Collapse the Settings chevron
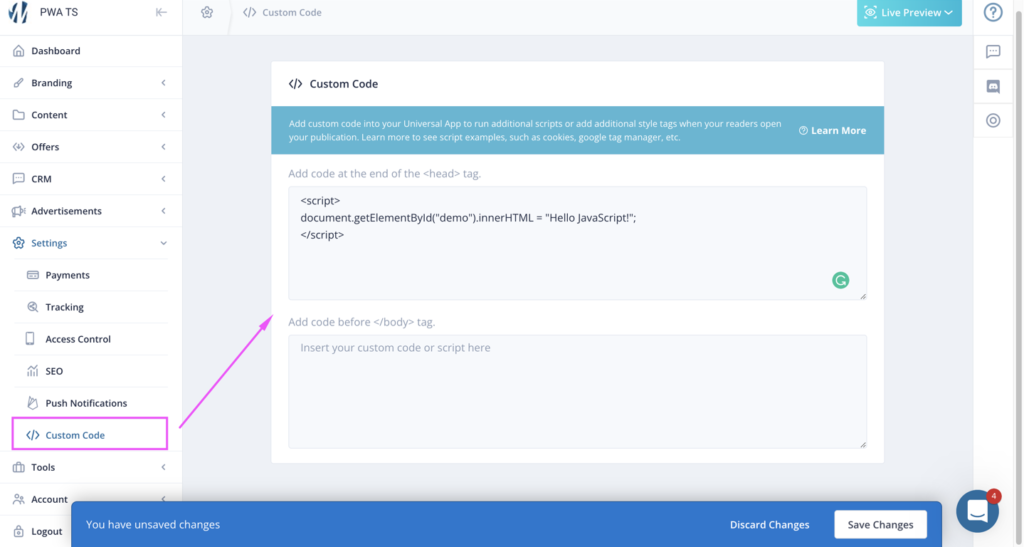This screenshot has width=1024, height=547. pyautogui.click(x=163, y=243)
